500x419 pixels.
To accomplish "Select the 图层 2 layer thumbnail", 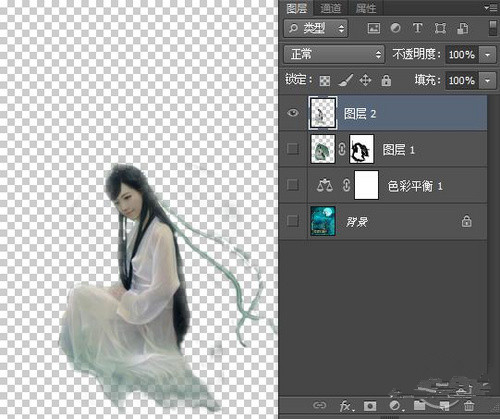I will pos(323,113).
